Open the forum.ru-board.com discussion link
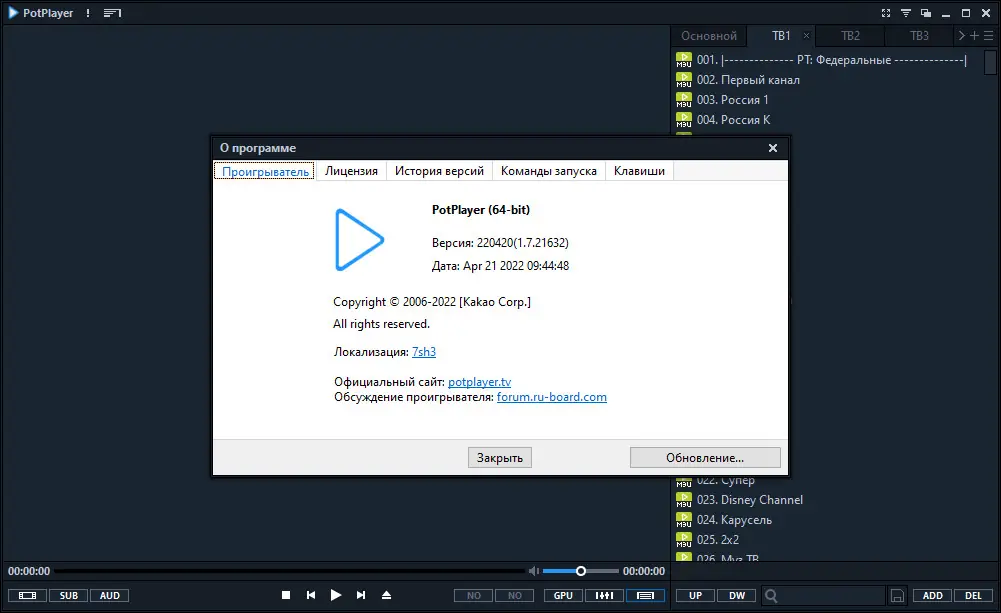The image size is (1001, 613). point(552,397)
